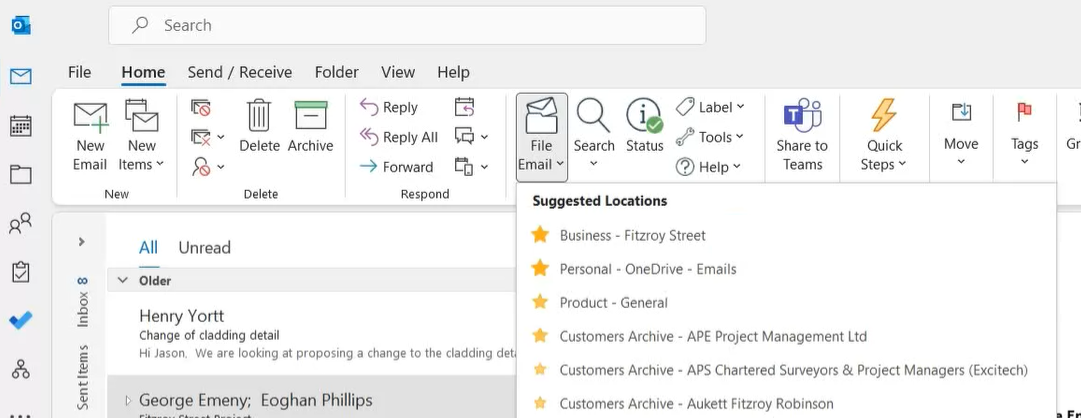Click Reply All

tap(398, 137)
